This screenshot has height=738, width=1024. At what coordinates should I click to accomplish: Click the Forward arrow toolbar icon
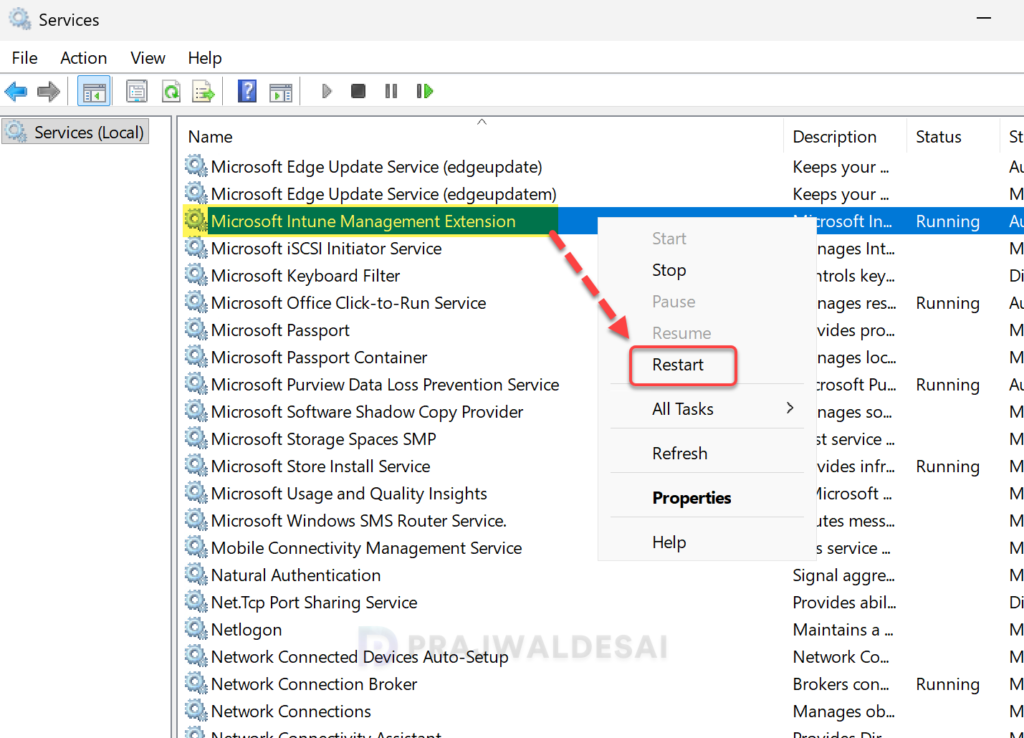click(x=49, y=91)
